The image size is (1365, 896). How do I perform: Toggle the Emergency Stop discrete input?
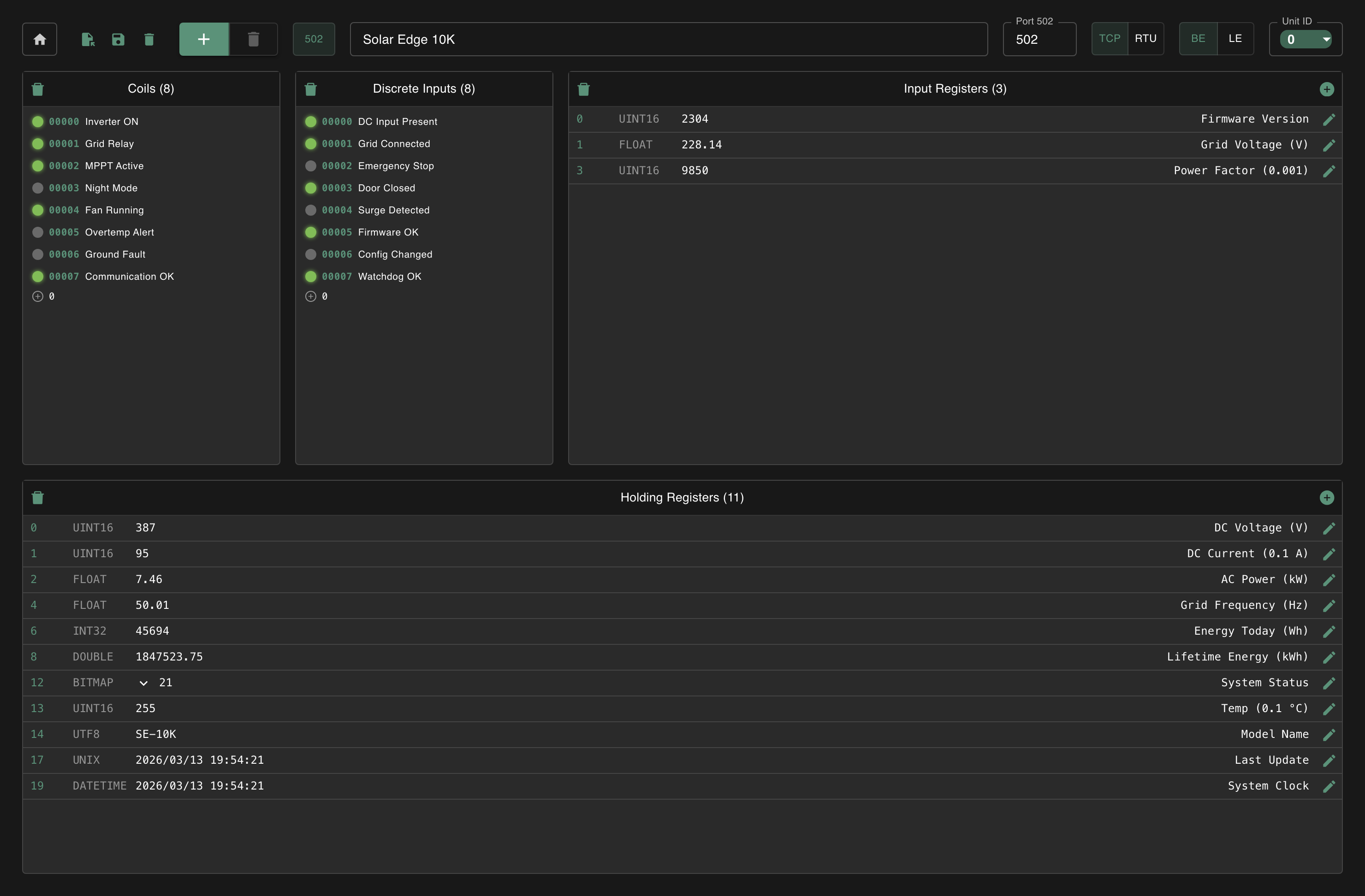311,165
